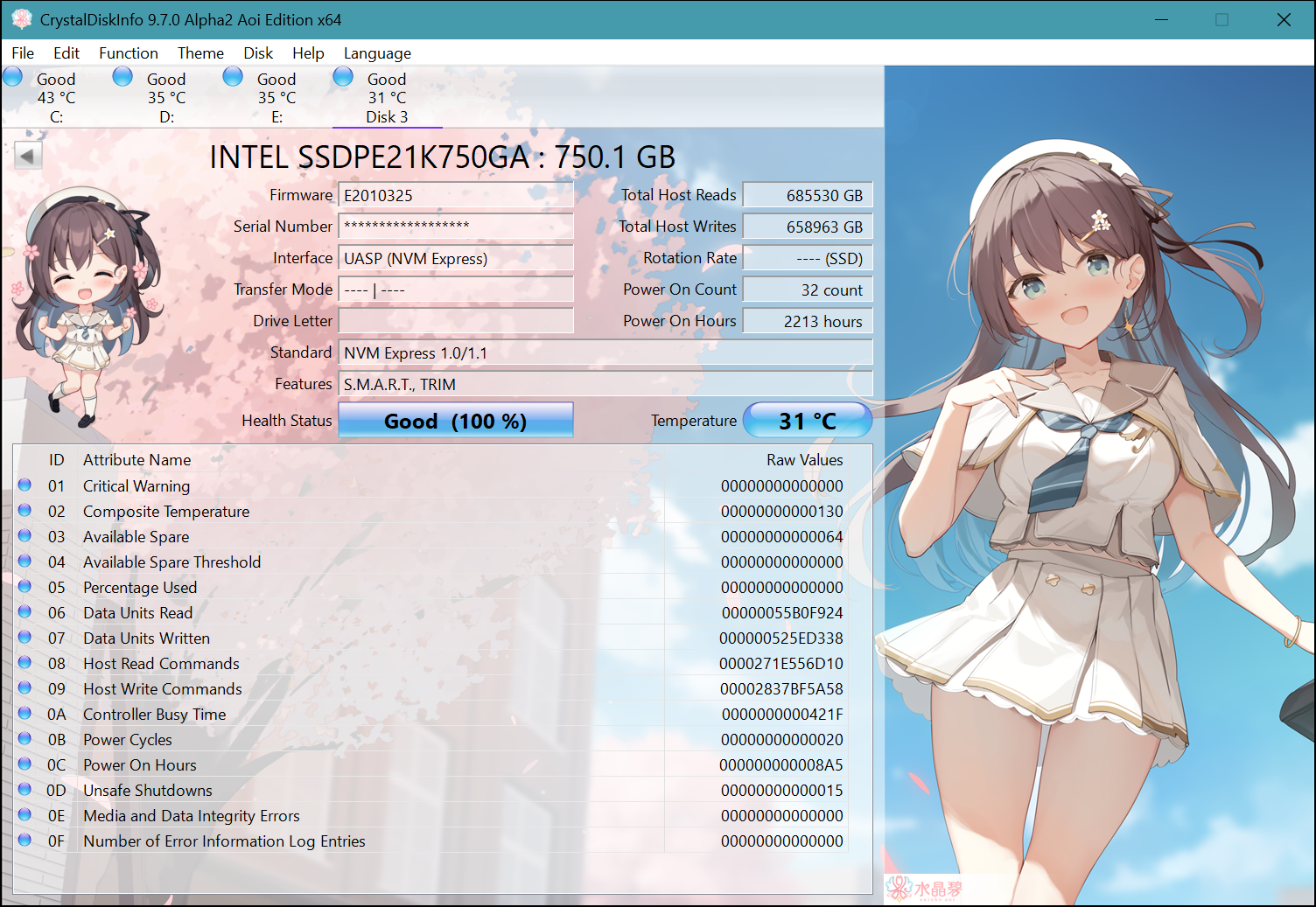1316x907 pixels.
Task: Click the status orb of Composite Temperature row
Action: point(24,510)
